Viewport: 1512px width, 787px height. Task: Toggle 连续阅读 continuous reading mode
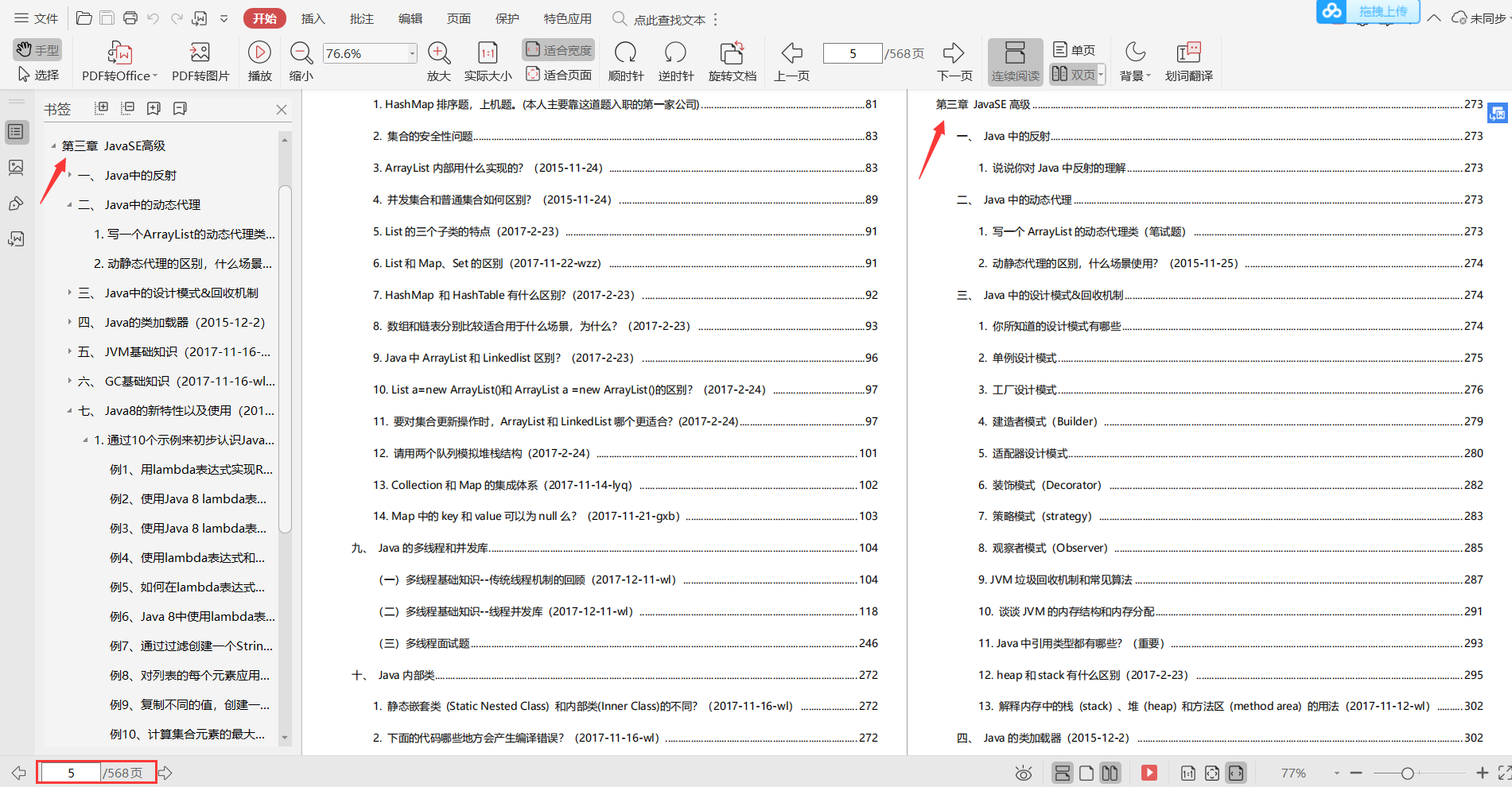point(1015,62)
